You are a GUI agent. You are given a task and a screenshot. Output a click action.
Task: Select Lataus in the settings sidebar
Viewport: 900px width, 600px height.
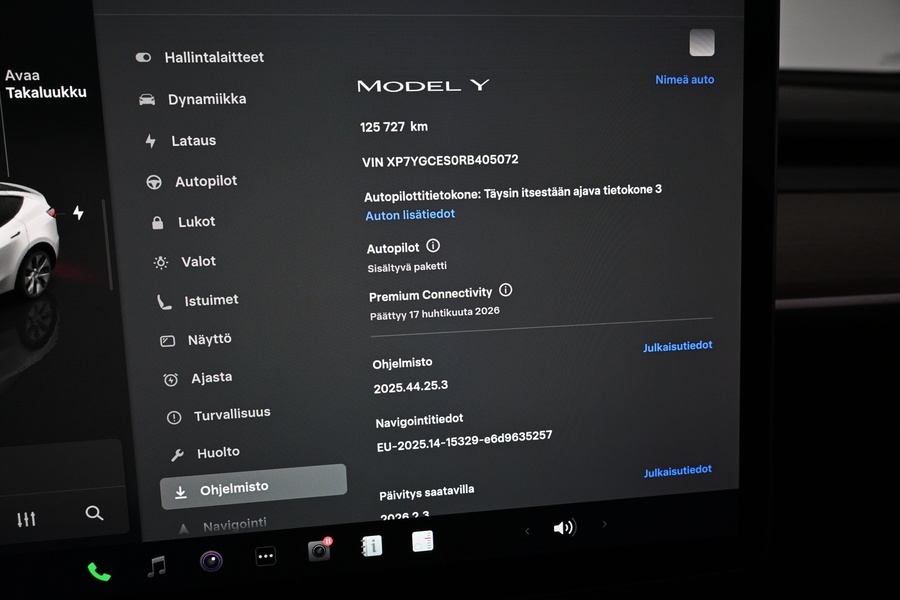(x=195, y=140)
